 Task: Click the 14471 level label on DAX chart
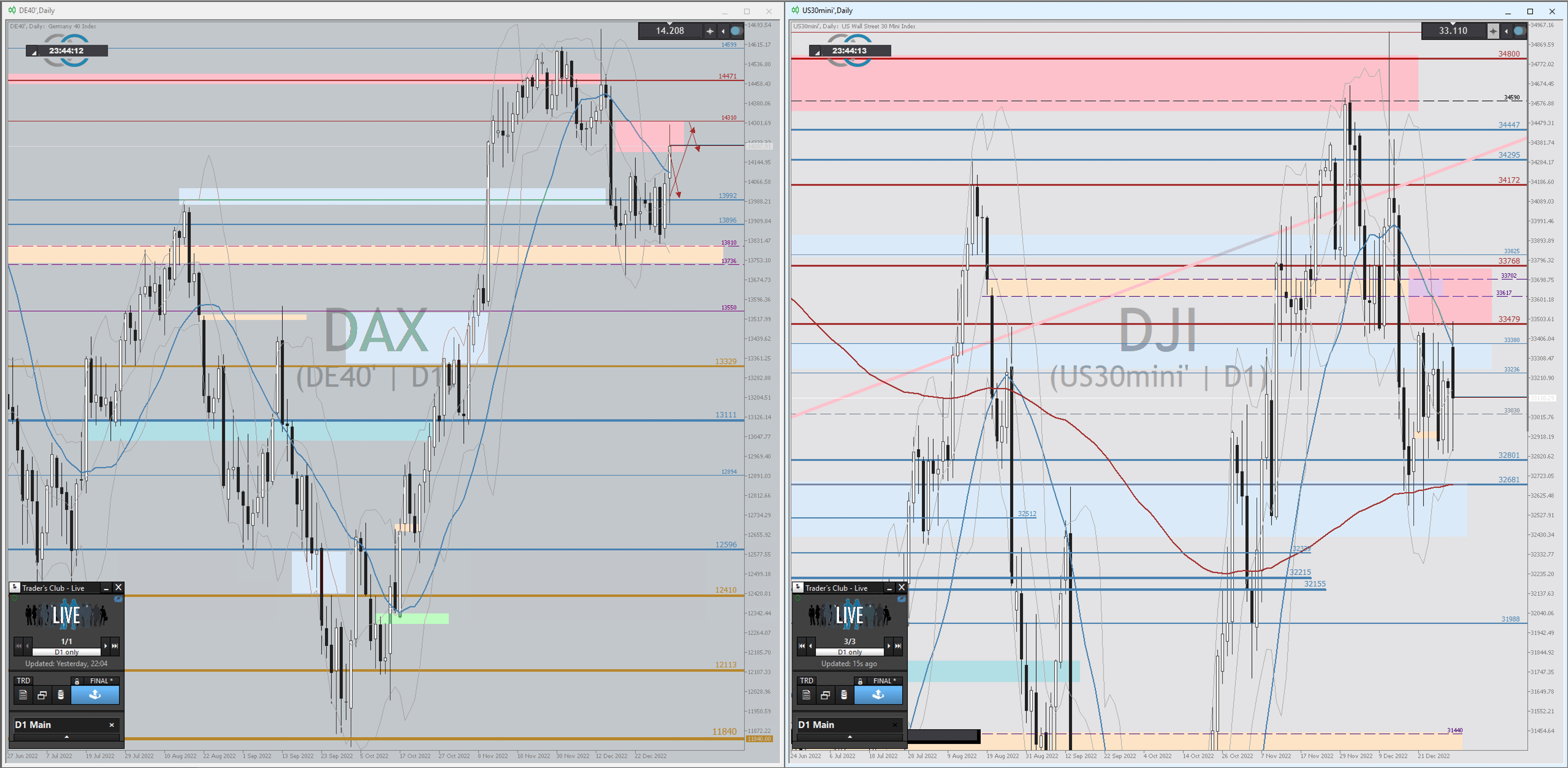(727, 76)
